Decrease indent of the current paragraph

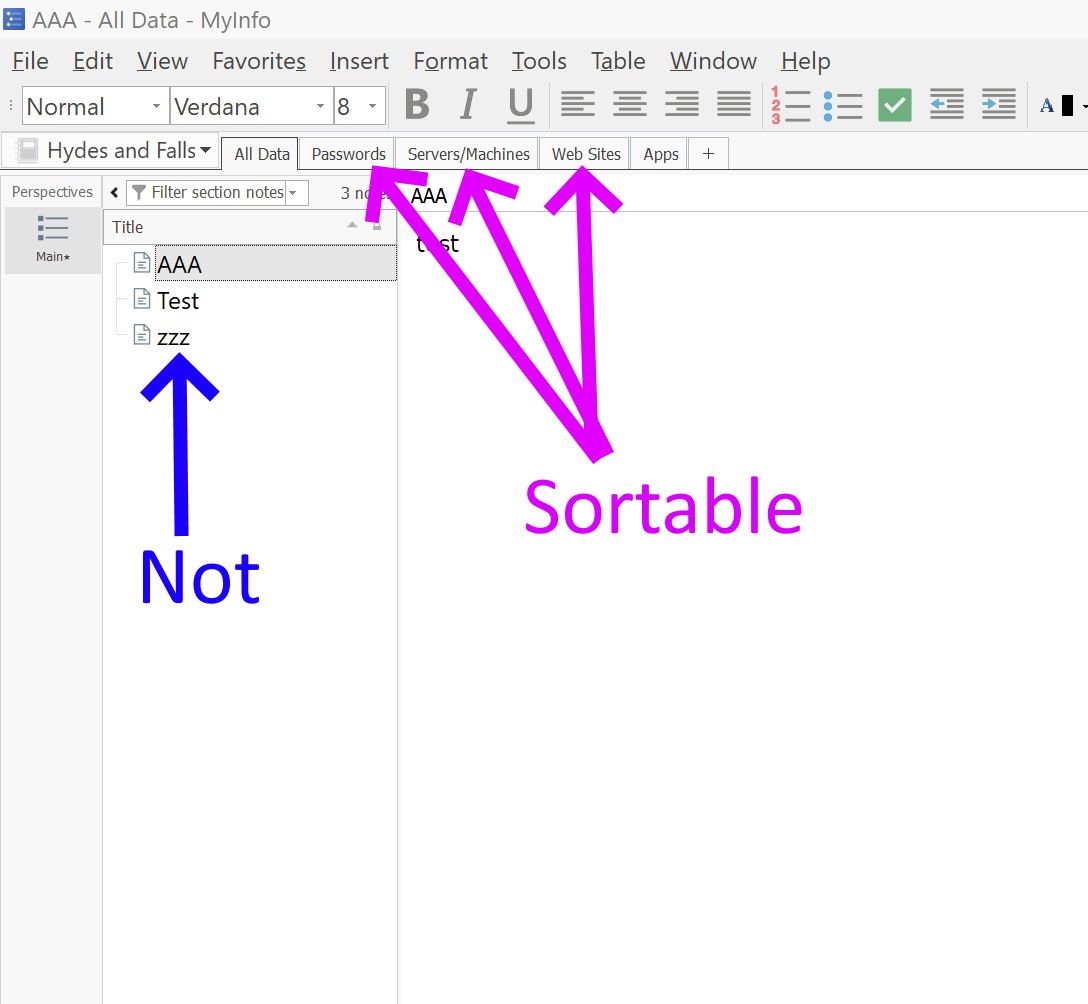(946, 105)
